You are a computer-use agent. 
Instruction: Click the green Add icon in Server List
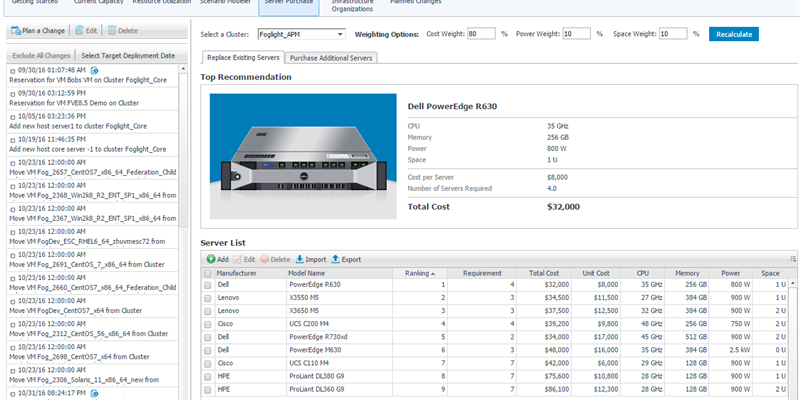[211, 259]
